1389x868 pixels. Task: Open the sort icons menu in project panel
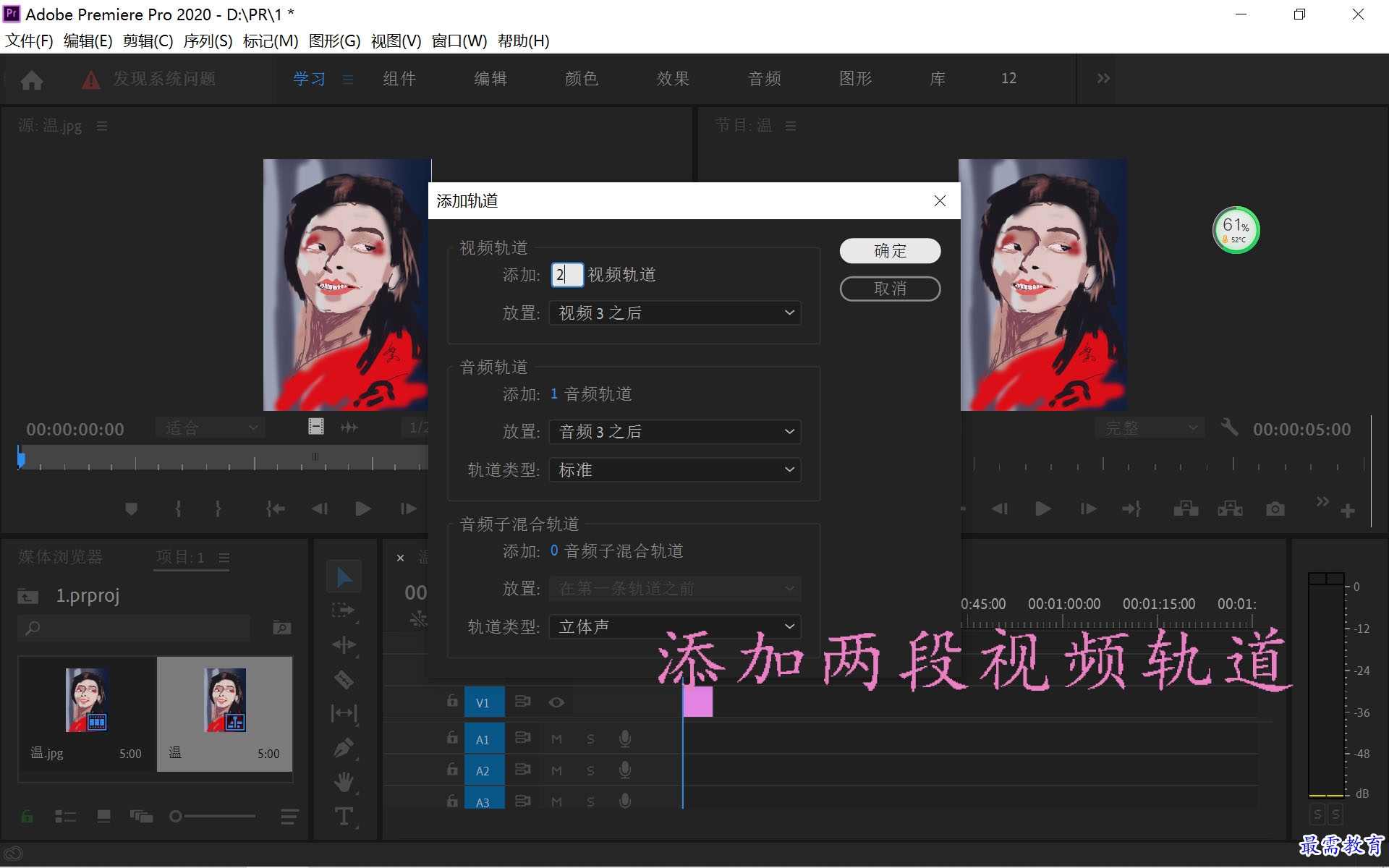pos(289,817)
